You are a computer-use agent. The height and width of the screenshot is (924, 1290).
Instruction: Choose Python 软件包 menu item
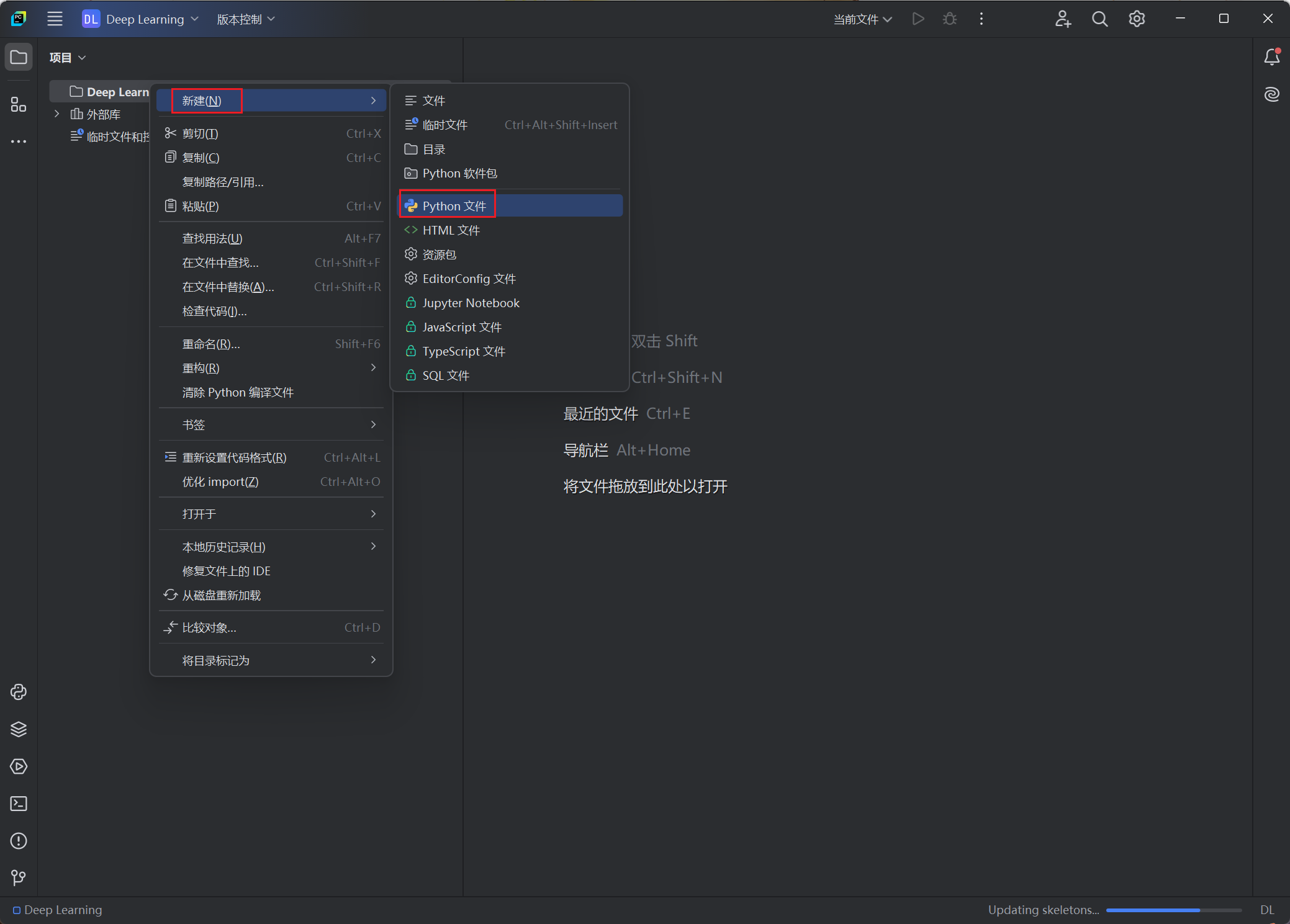(510, 173)
